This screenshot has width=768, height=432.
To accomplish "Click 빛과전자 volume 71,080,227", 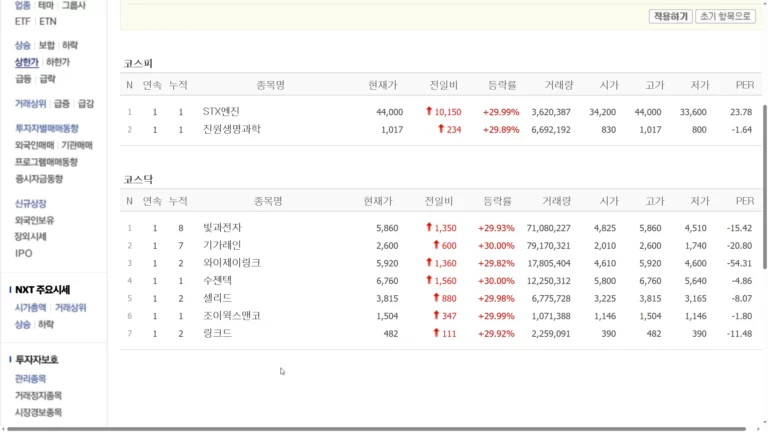I will 549,228.
